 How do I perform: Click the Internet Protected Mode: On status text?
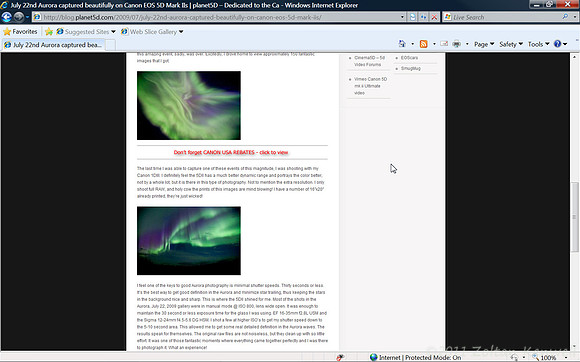point(420,358)
